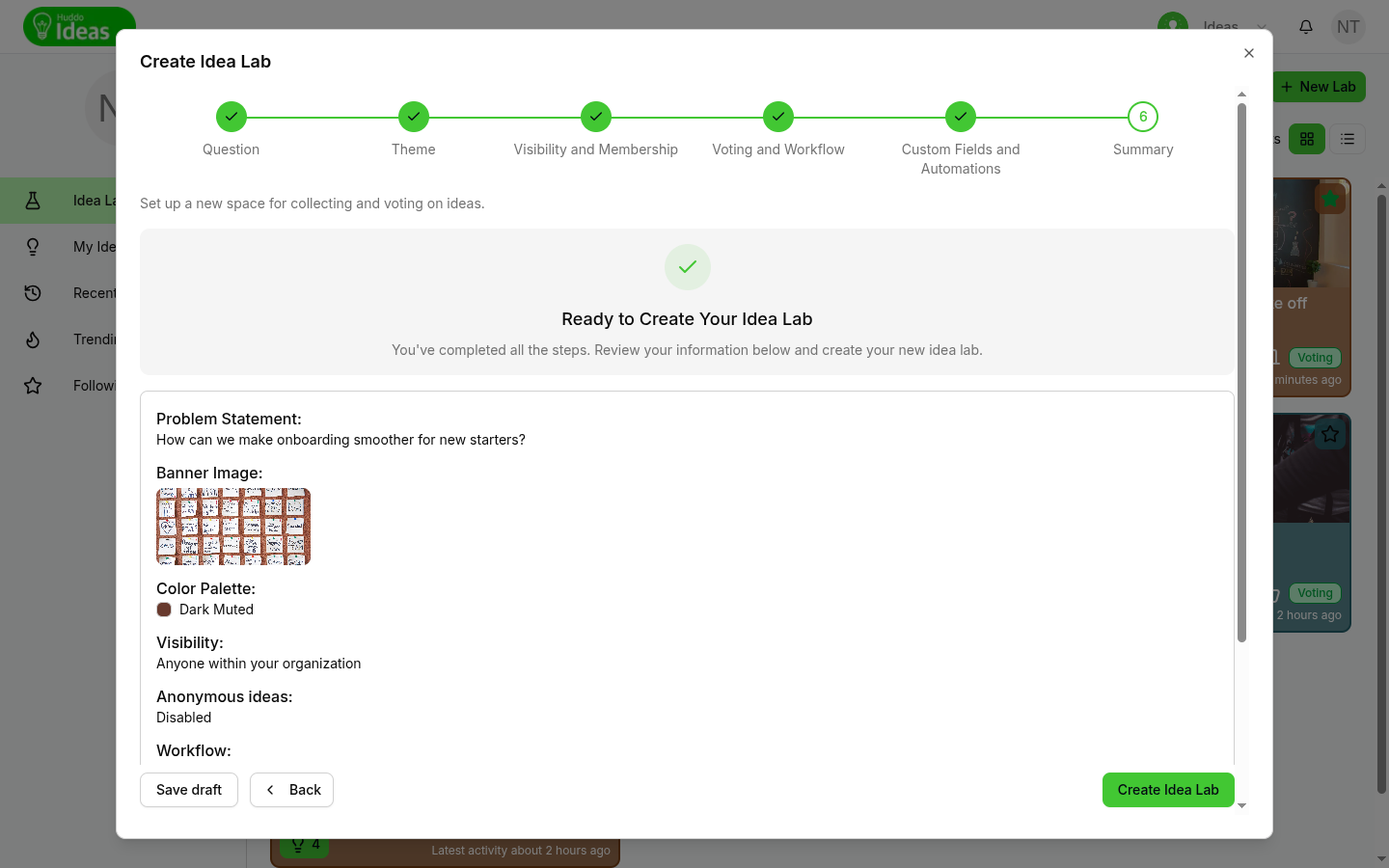The width and height of the screenshot is (1389, 868).
Task: Go back with the Back button
Action: pyautogui.click(x=291, y=790)
